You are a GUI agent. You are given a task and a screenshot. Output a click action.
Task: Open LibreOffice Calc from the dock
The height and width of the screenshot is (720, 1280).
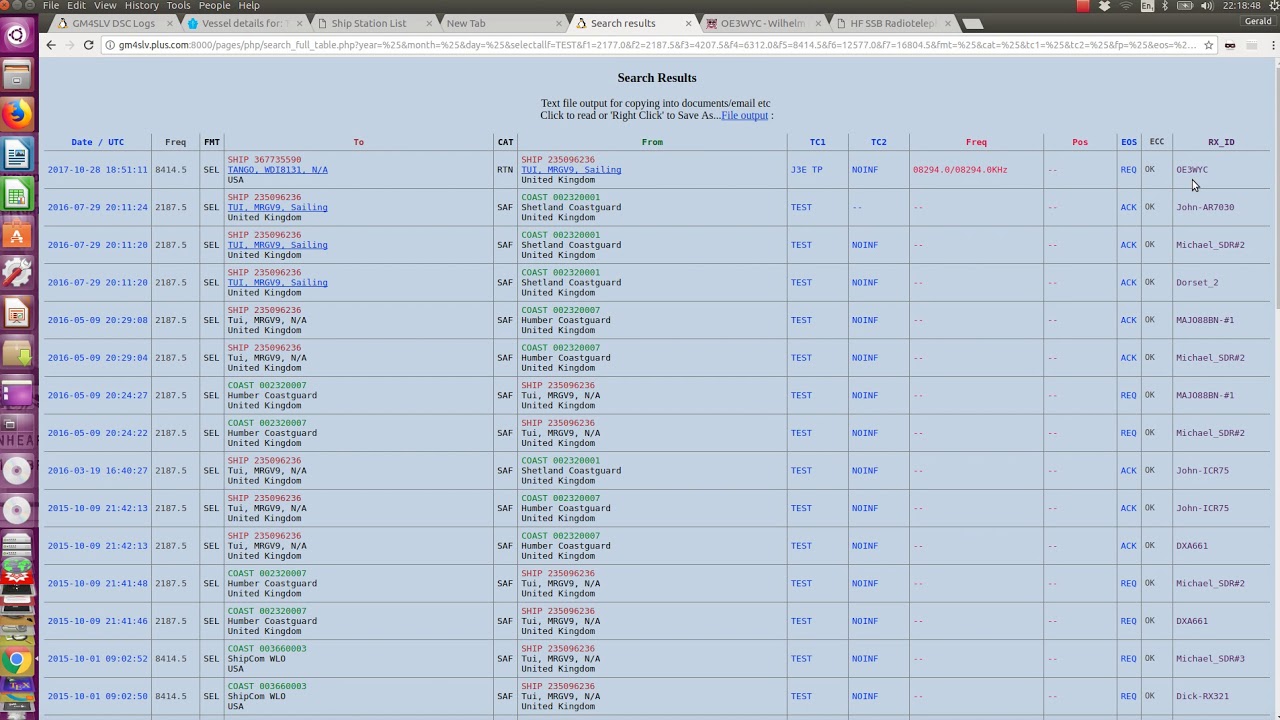click(17, 195)
